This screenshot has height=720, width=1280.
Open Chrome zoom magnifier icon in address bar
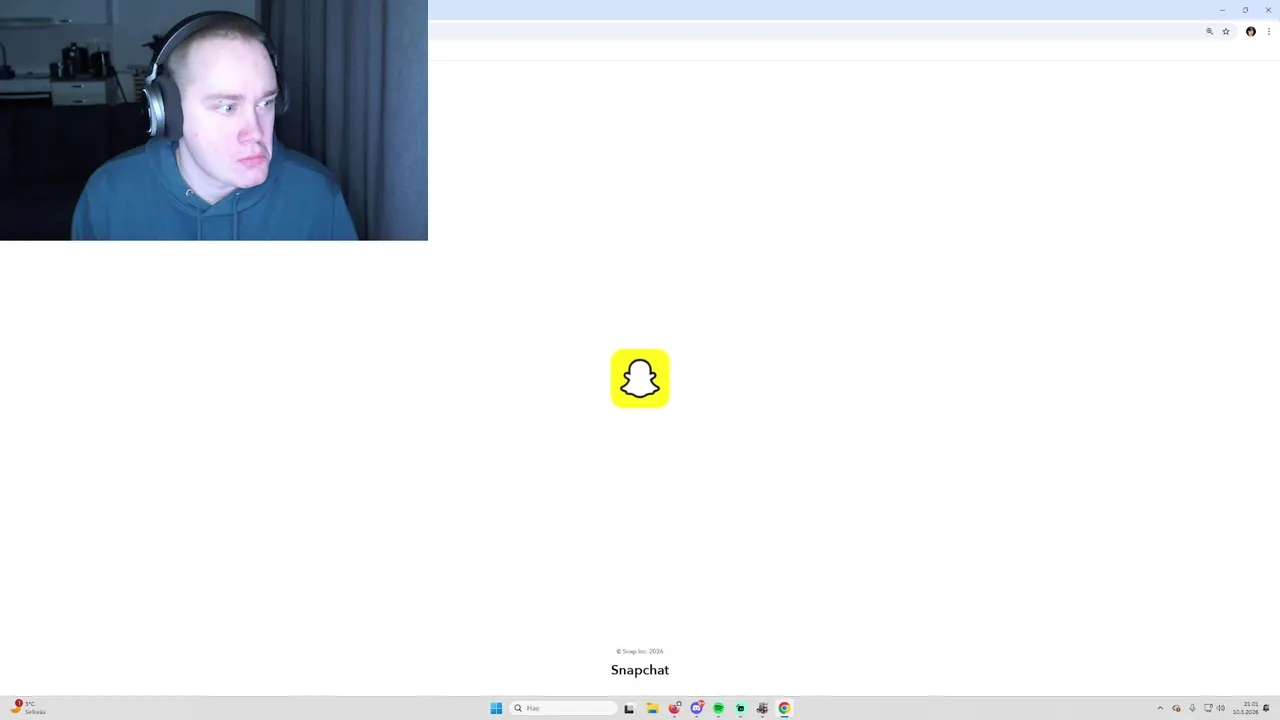pyautogui.click(x=1209, y=32)
